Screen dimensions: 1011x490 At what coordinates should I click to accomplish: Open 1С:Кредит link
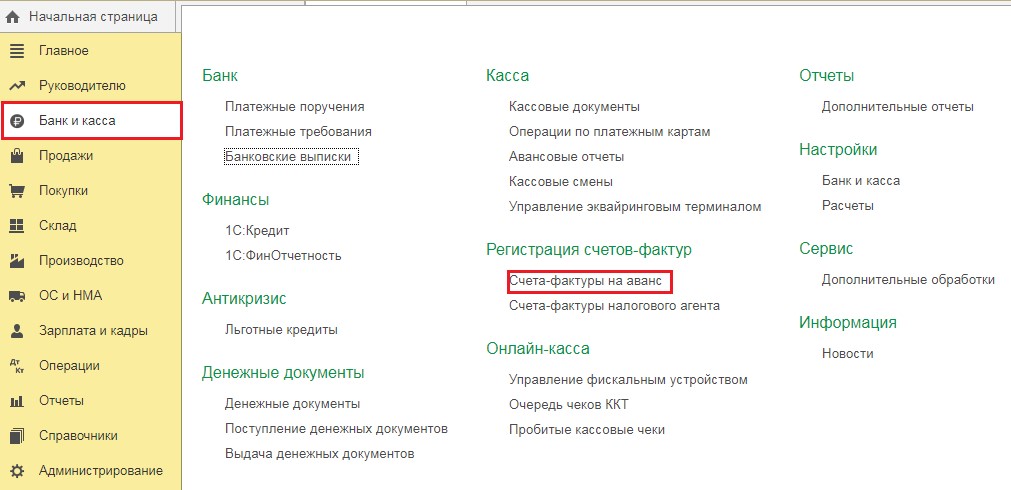coord(257,231)
